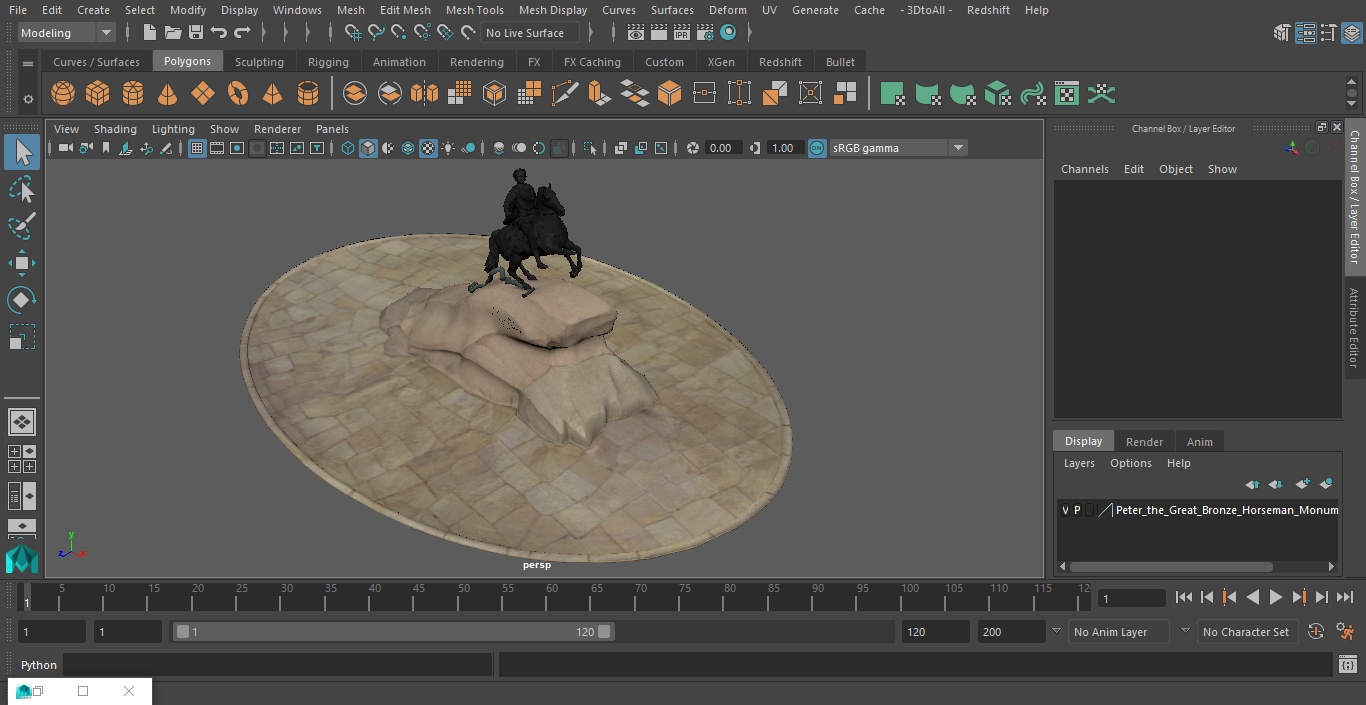The image size is (1366, 705).
Task: Toggle textured display in viewport
Action: 428,148
